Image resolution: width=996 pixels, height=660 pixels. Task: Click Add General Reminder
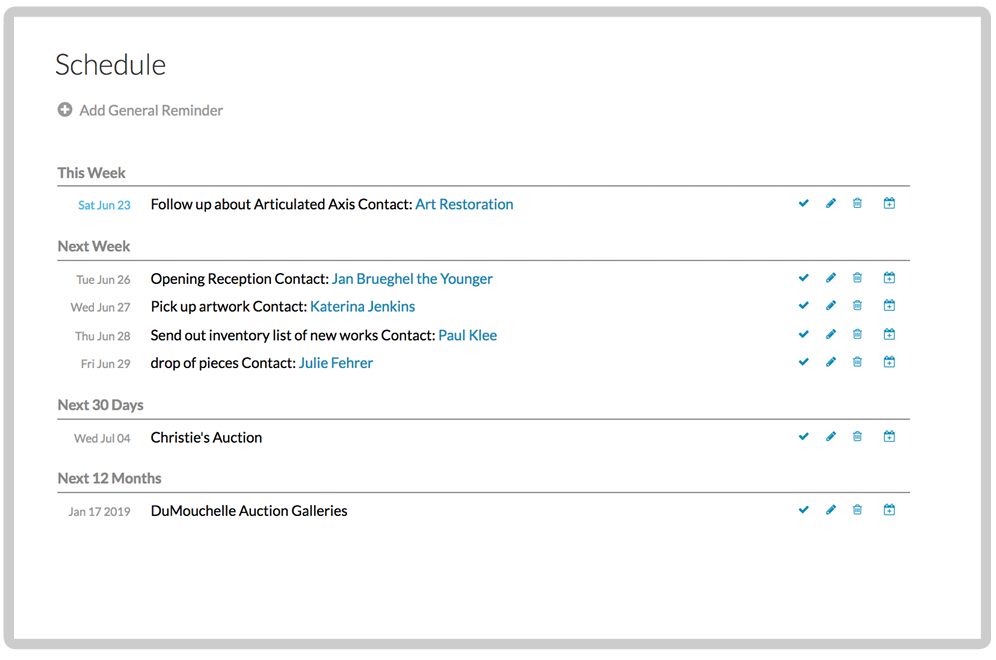click(150, 110)
